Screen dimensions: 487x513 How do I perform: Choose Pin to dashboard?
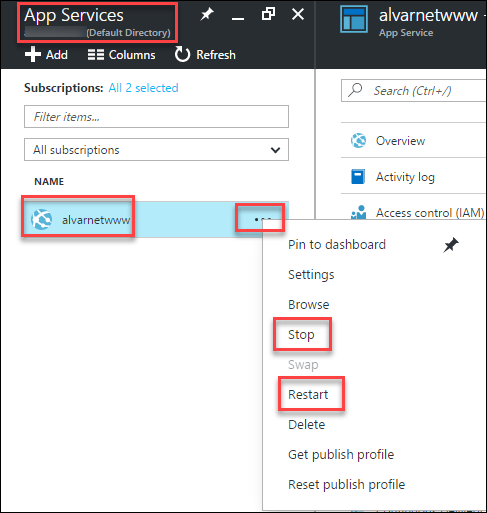(x=337, y=245)
